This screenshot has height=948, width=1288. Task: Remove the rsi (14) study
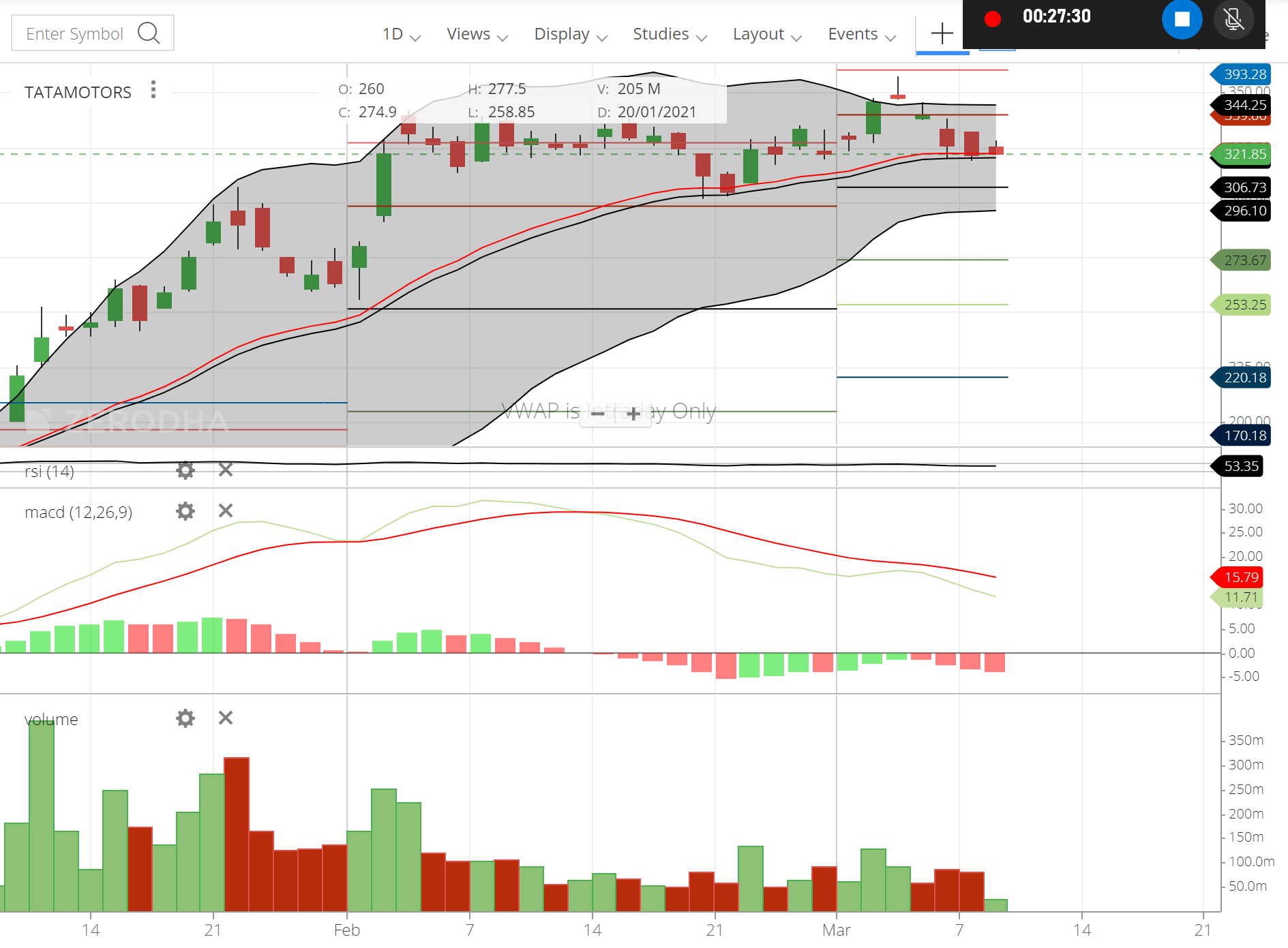click(226, 470)
